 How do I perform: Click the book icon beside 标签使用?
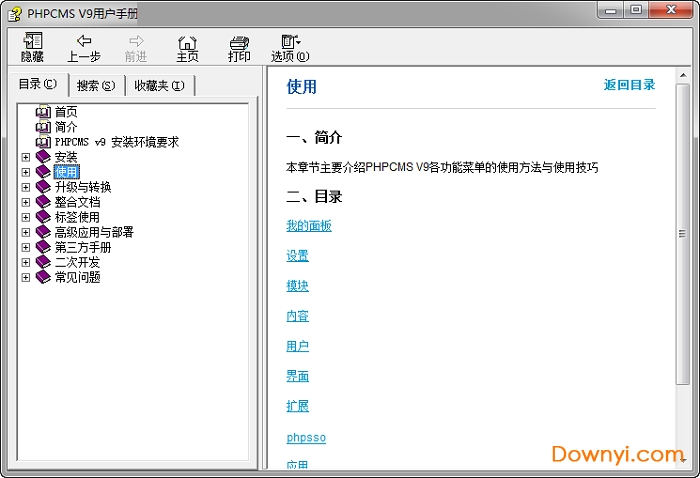(43, 217)
